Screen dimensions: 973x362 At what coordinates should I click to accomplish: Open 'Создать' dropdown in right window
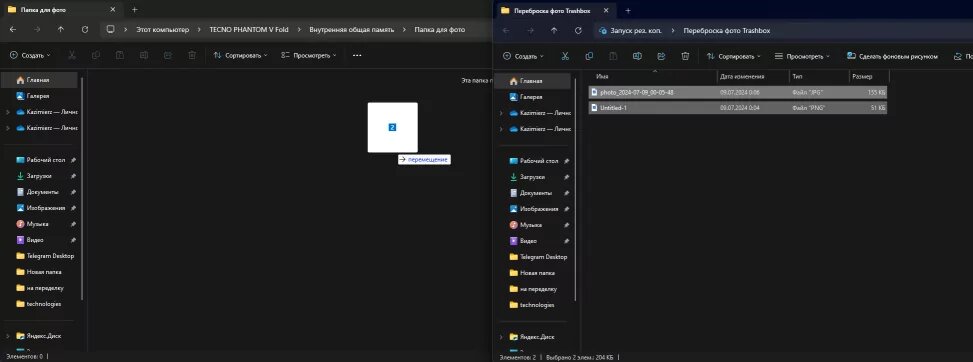pos(524,56)
